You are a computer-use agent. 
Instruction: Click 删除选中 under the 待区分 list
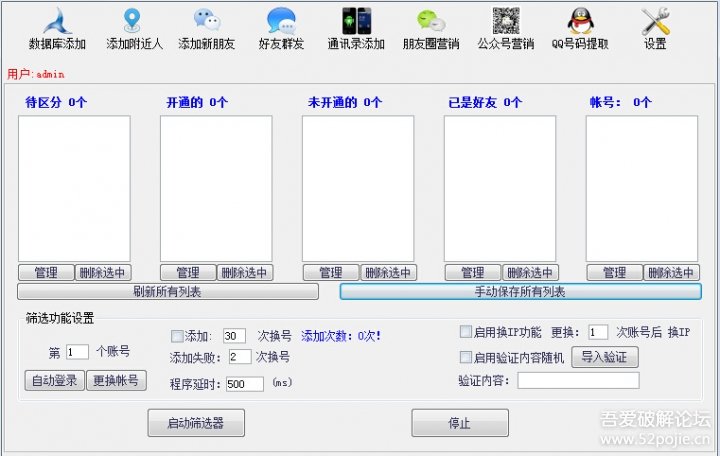pos(103,272)
